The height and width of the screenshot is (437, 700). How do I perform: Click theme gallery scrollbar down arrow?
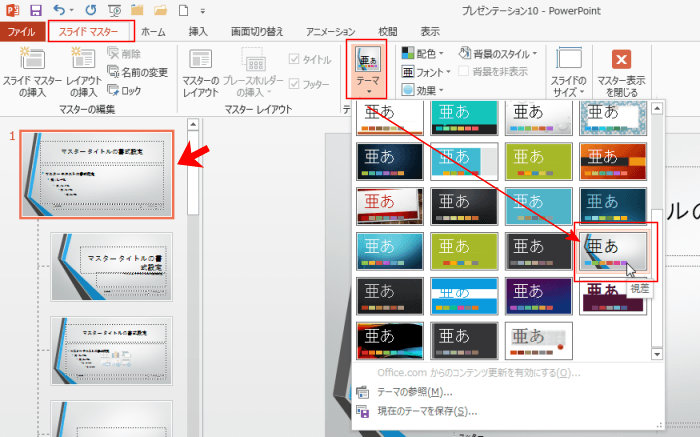coord(657,354)
